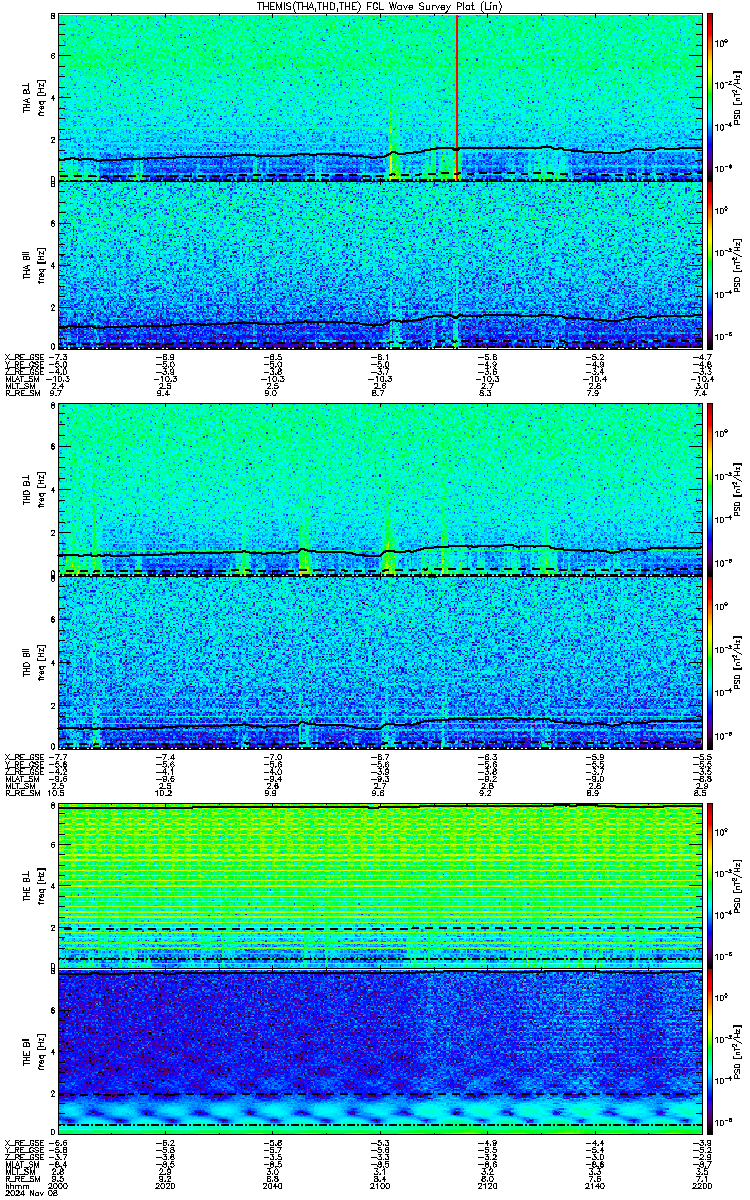Click the 'PSD [nT²/Hz]' label beside THE B∥ color bar
Image resolution: width=750 pixels, height=1200 pixels.
(738, 1052)
